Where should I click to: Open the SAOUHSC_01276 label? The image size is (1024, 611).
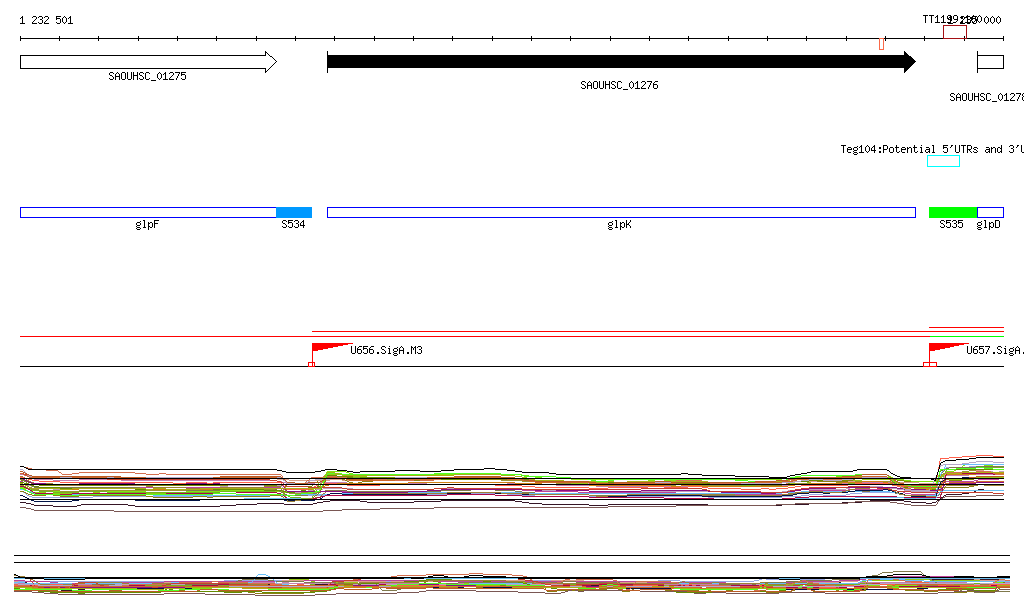click(x=619, y=86)
